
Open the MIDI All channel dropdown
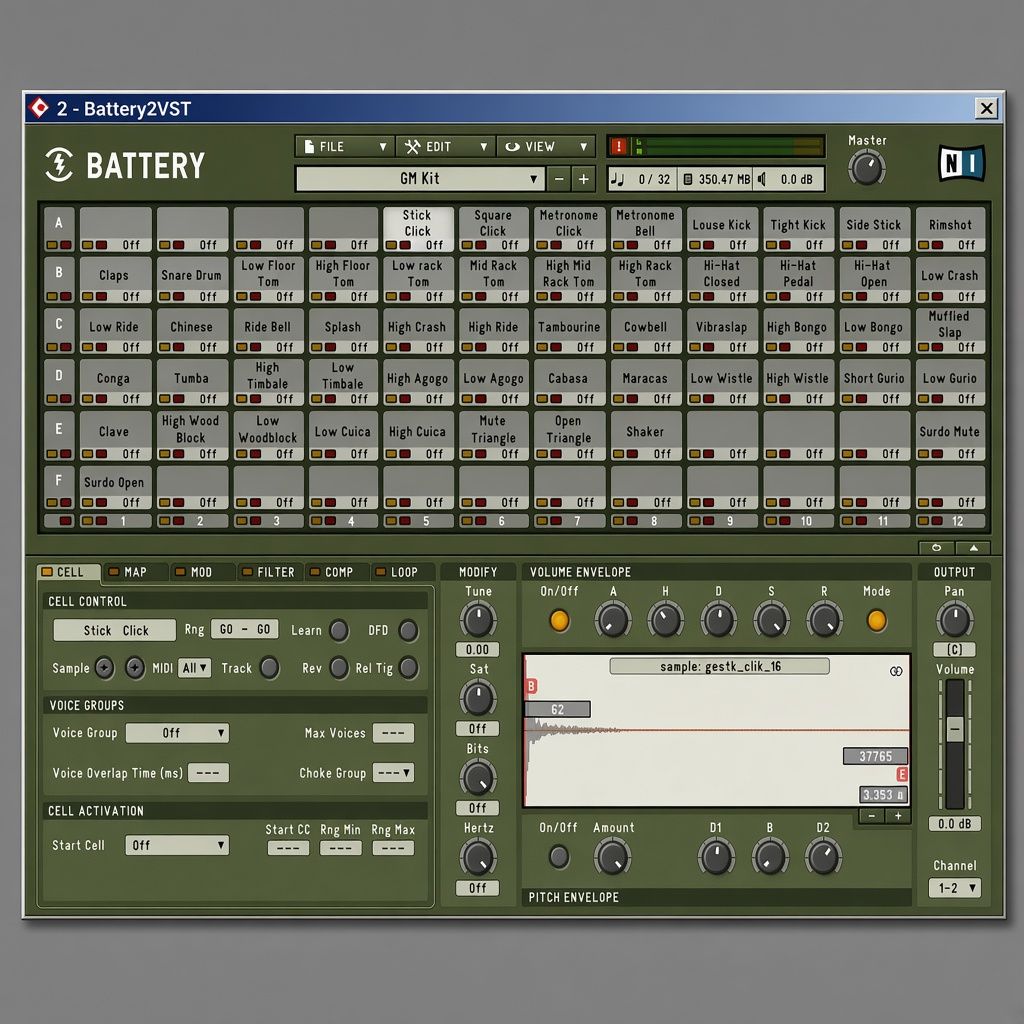coord(194,668)
